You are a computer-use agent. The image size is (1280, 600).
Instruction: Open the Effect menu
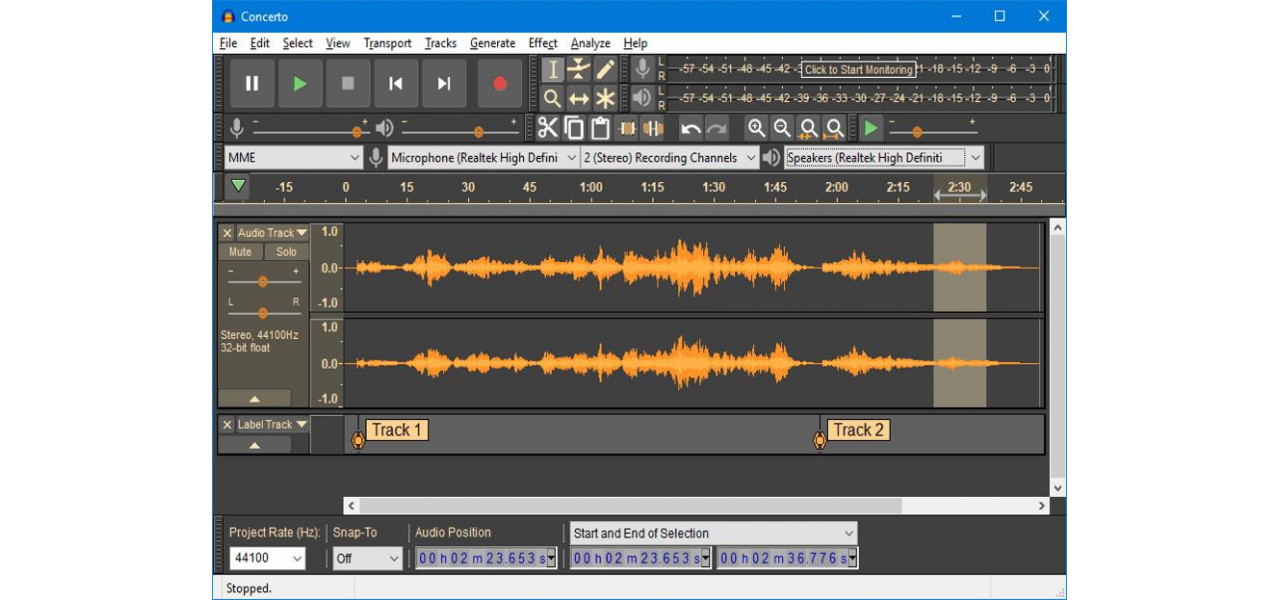tap(543, 43)
